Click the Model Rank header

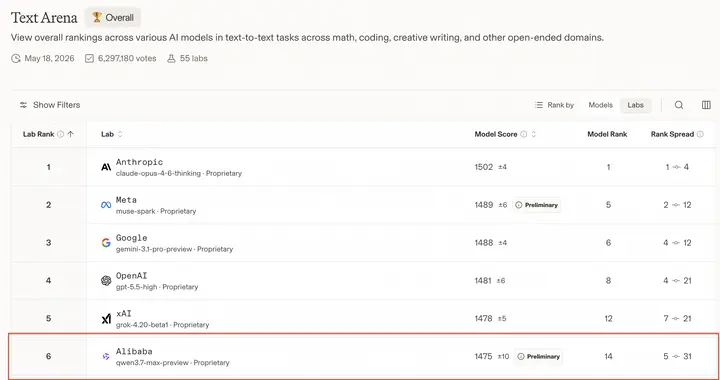point(607,134)
